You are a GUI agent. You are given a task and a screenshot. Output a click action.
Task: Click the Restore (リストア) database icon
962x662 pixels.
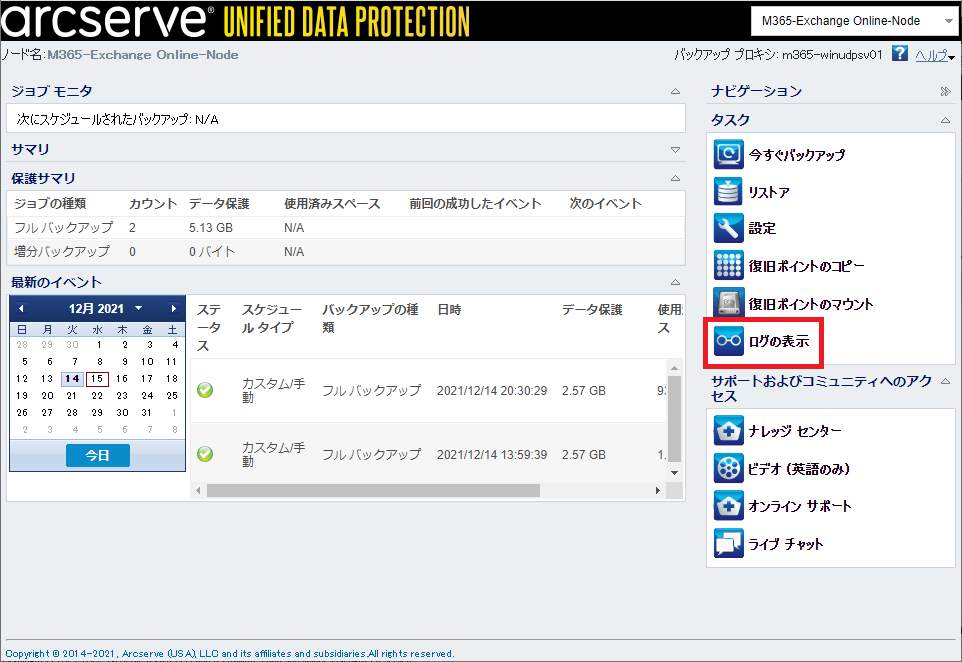(x=728, y=191)
